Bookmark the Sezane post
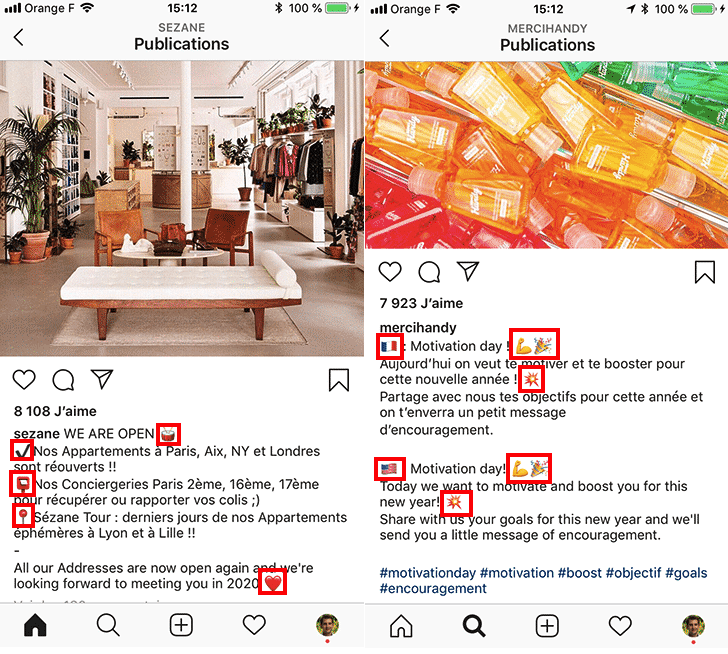Screen dimensions: 728x654 (x=339, y=380)
